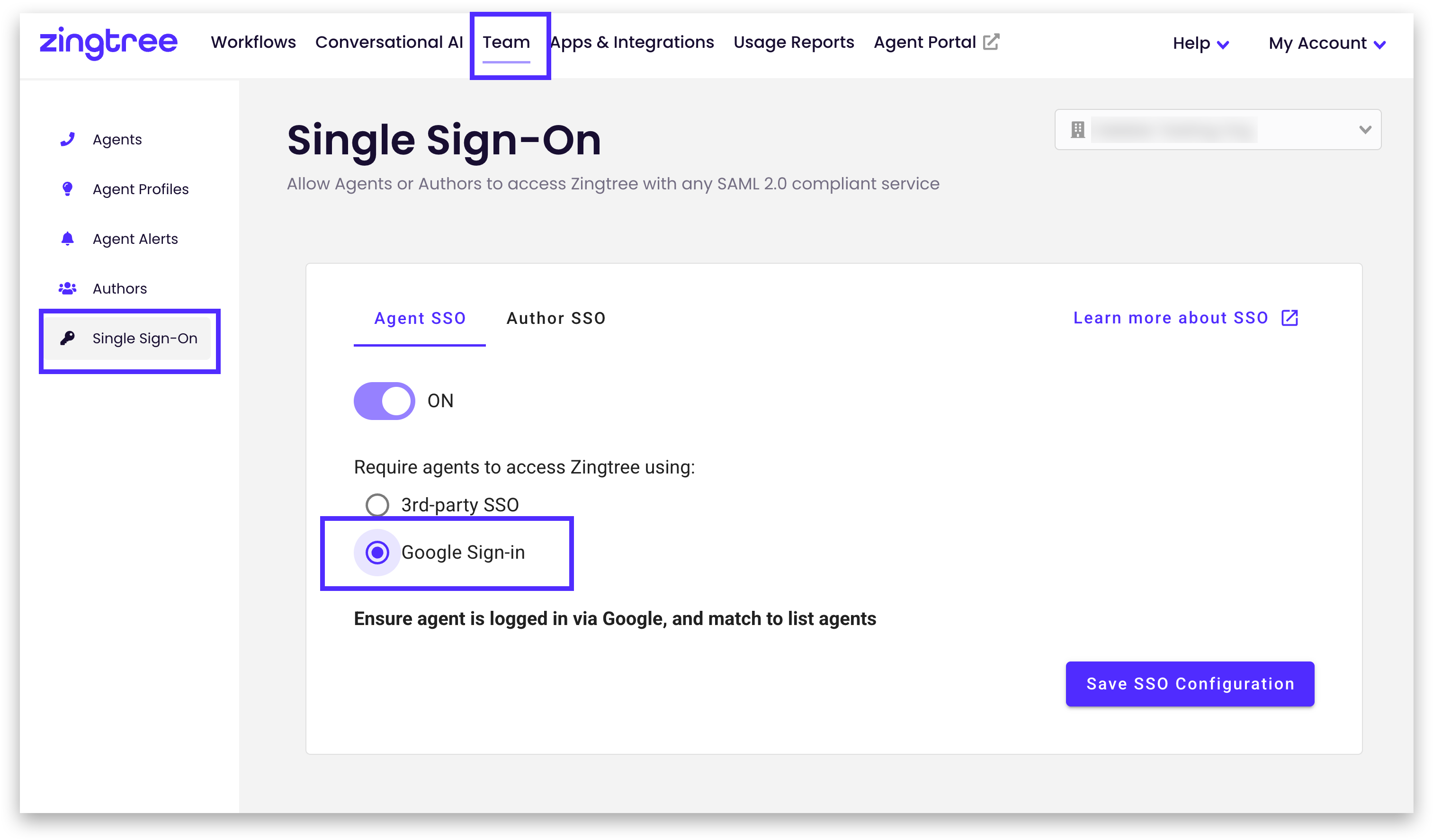Expand the Help dropdown menu
1433x840 pixels.
point(1201,43)
